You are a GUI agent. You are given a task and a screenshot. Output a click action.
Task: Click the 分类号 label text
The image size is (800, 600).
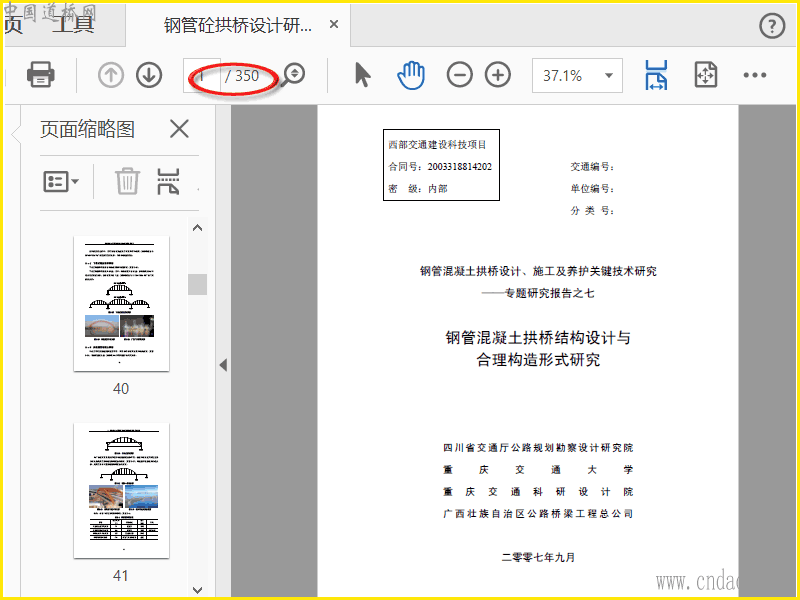click(592, 210)
